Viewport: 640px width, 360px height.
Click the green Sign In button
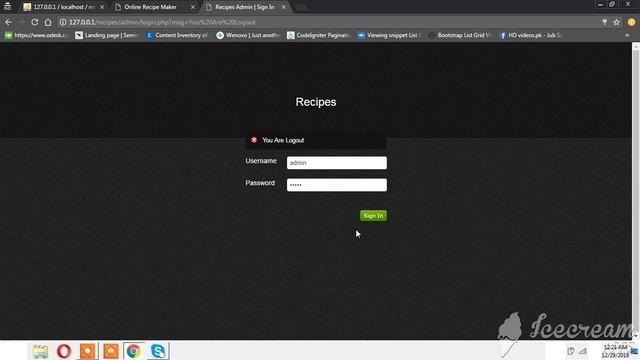click(373, 216)
